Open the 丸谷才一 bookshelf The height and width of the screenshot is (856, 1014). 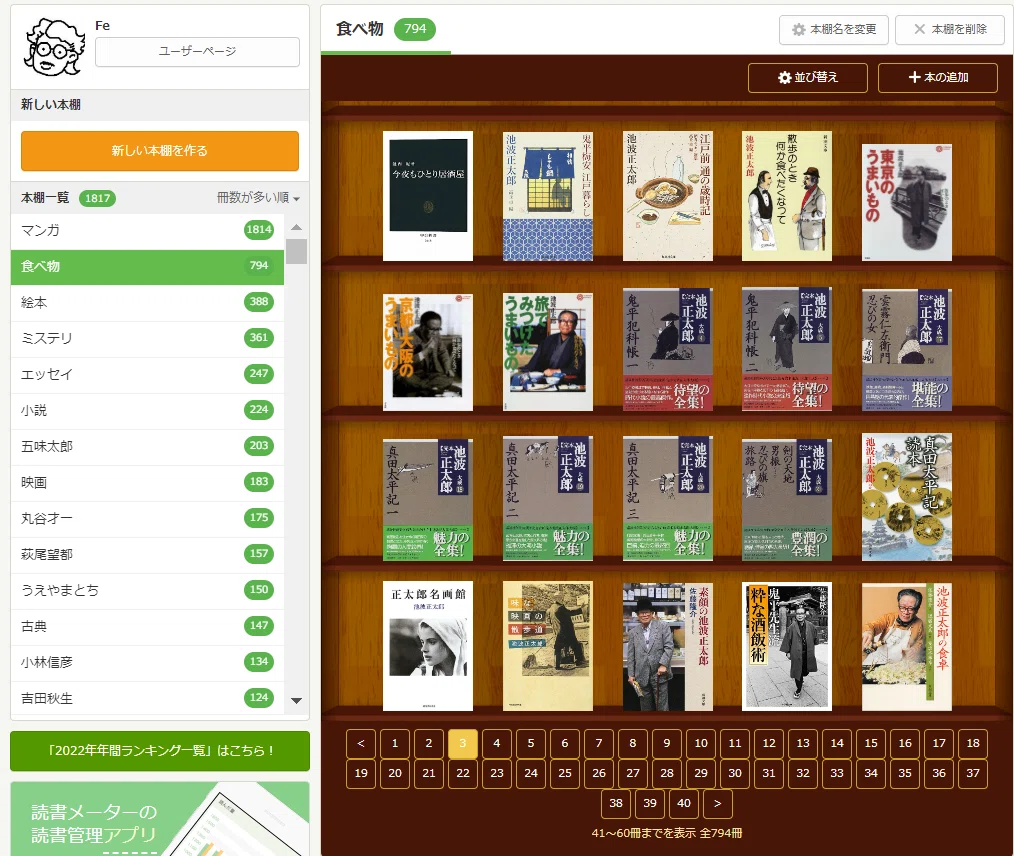pyautogui.click(x=147, y=519)
